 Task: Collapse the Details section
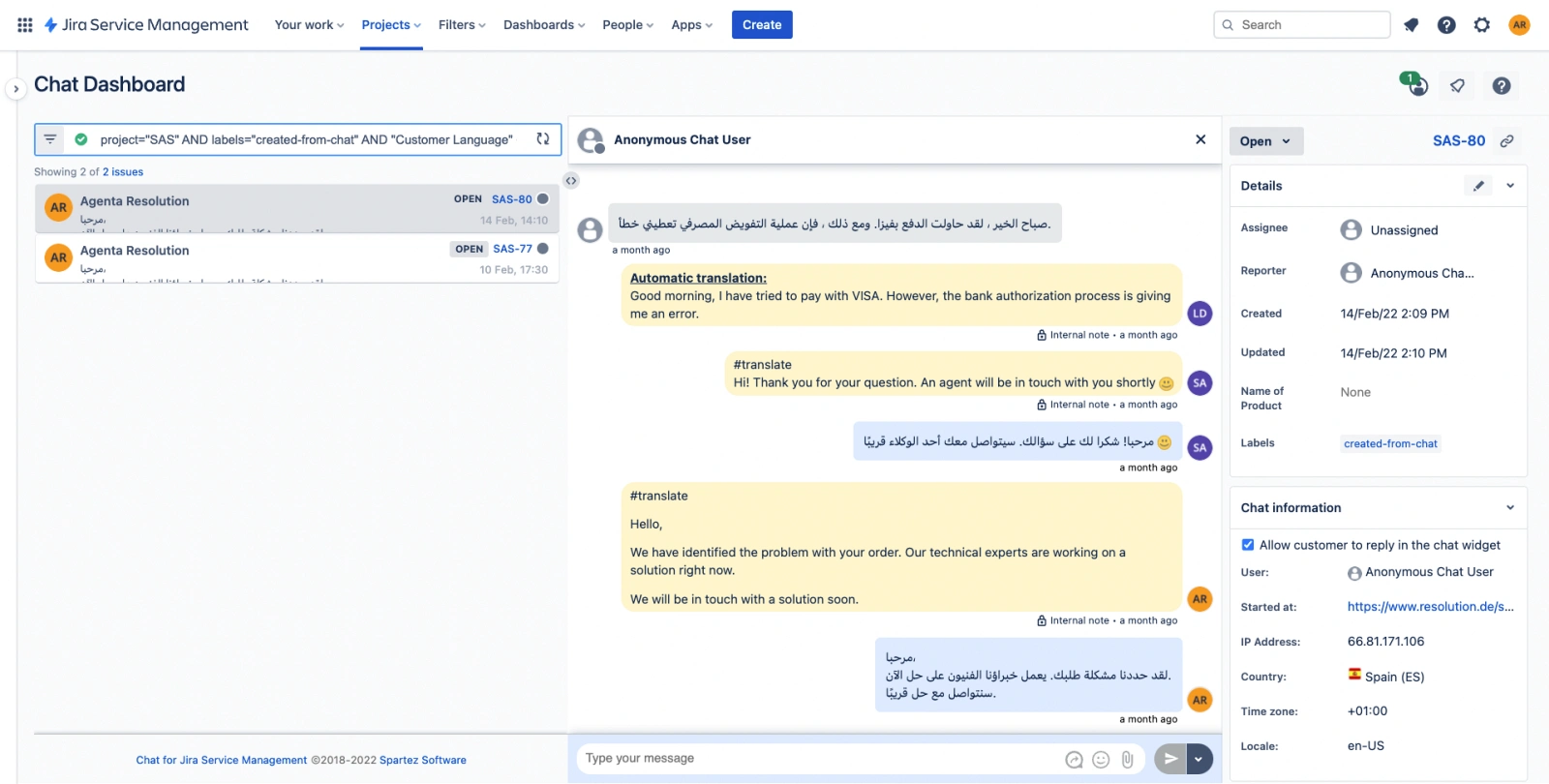click(x=1510, y=186)
